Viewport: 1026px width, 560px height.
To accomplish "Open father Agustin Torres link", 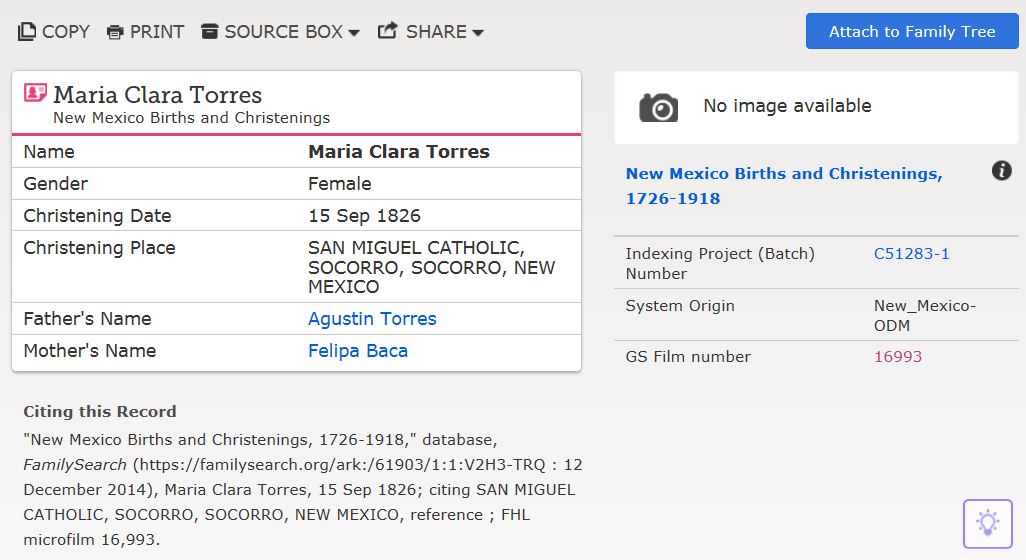I will coord(372,319).
